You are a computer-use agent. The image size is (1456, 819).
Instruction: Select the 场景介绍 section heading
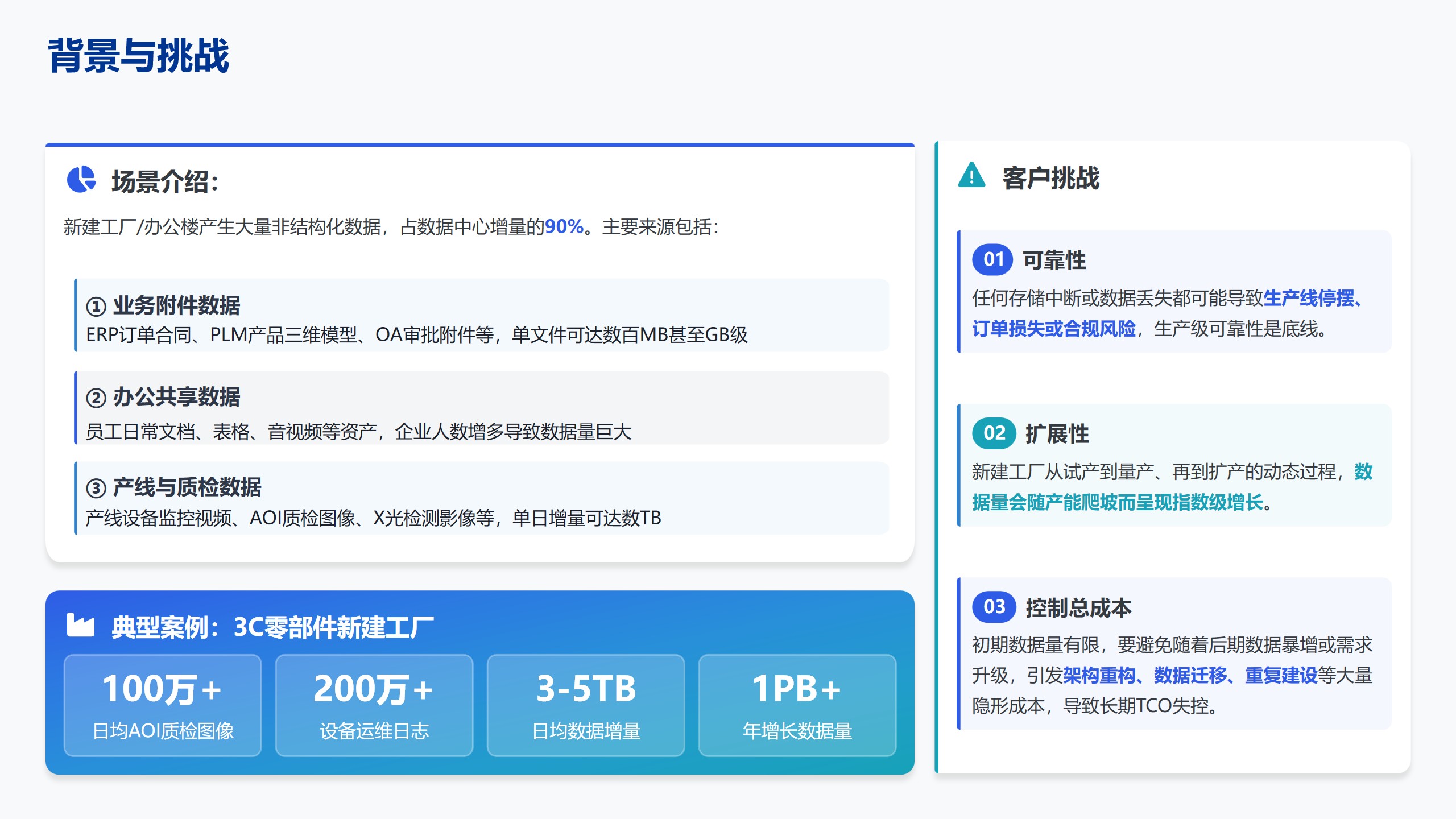(x=165, y=182)
